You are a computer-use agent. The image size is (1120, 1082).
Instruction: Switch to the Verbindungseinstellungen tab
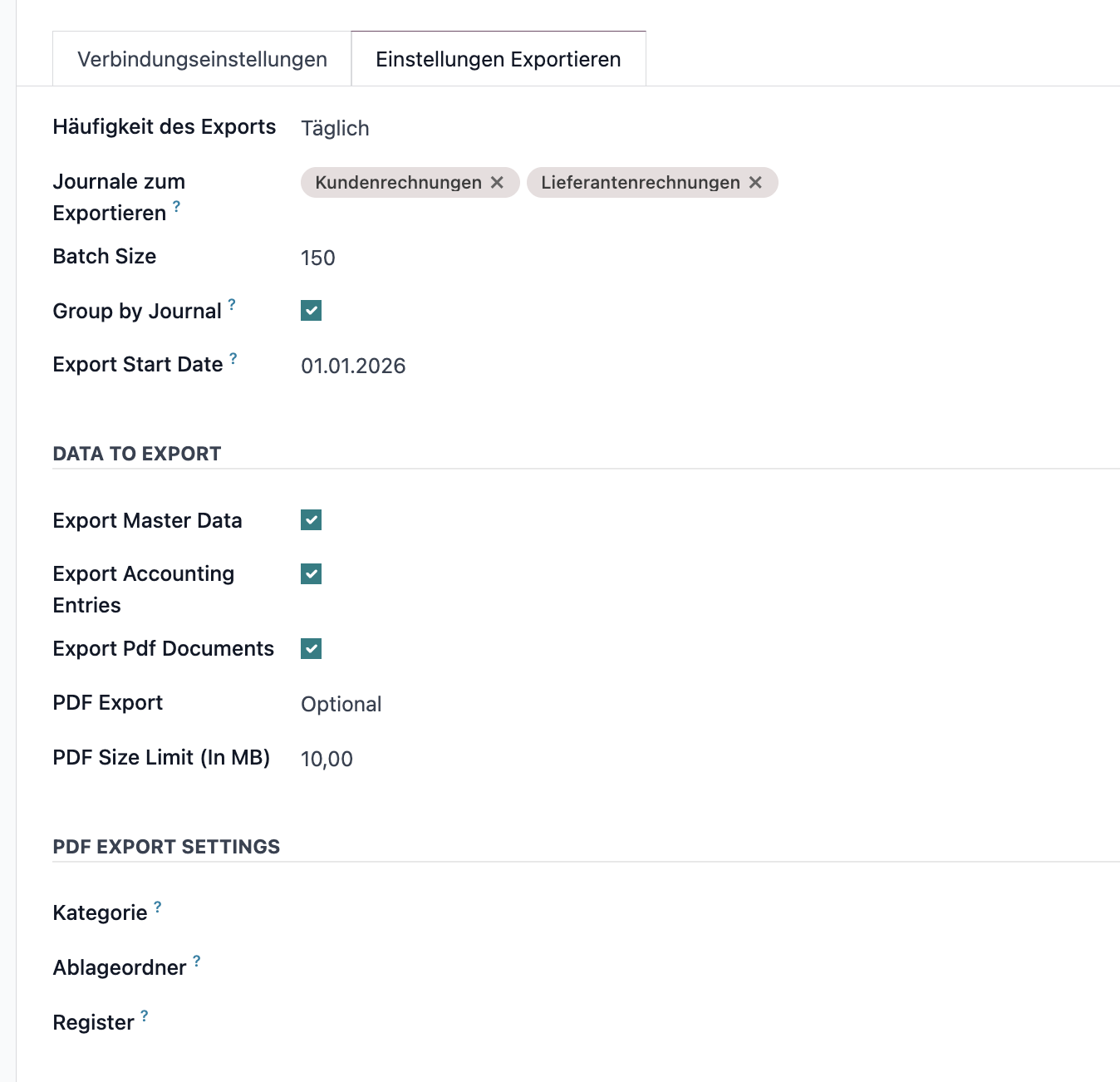pyautogui.click(x=202, y=59)
